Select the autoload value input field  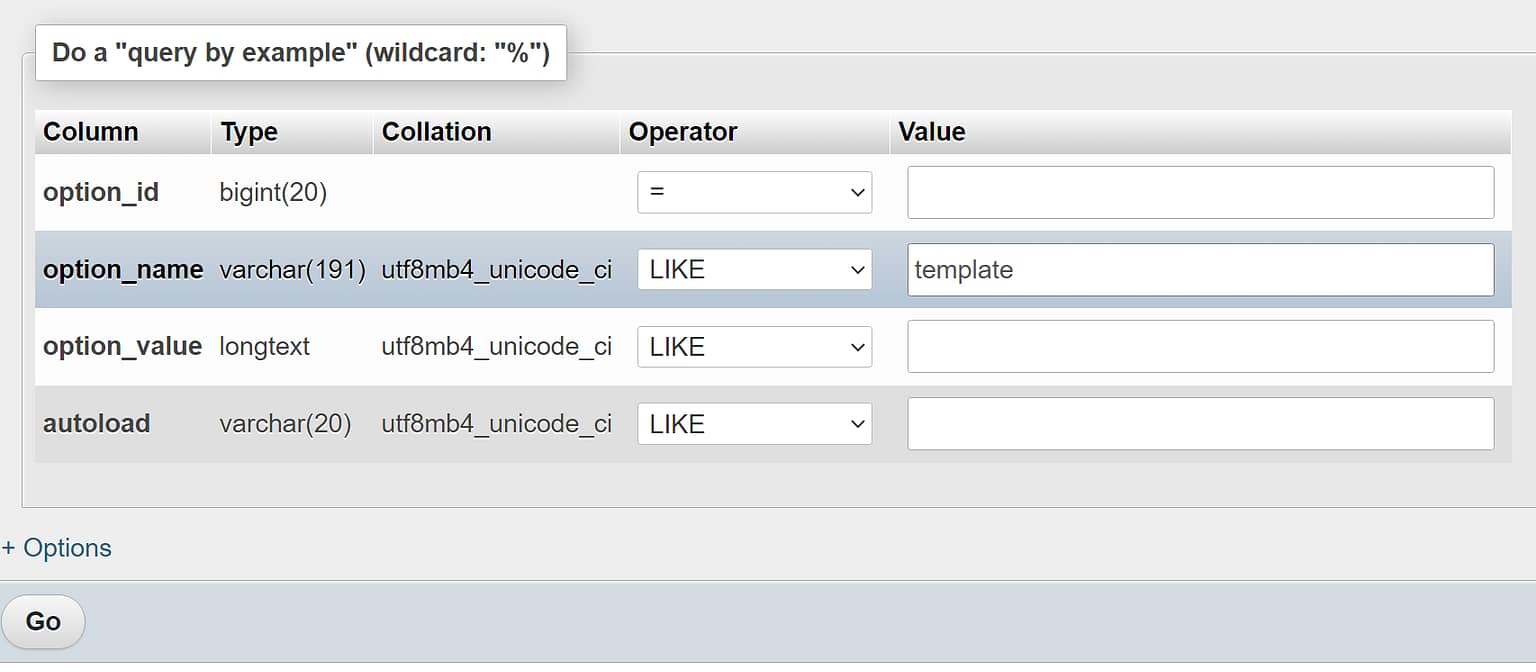pos(1200,424)
